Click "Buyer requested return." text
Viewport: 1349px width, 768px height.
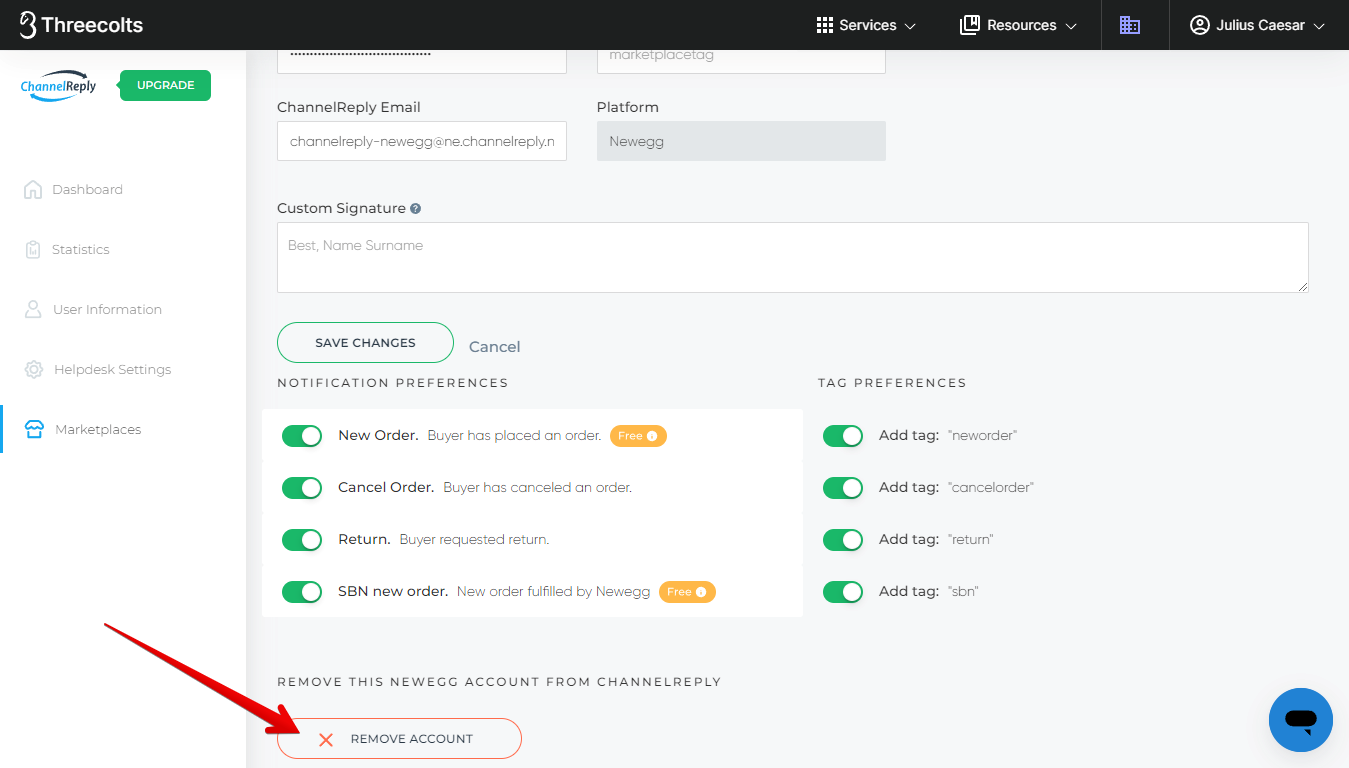click(x=474, y=540)
